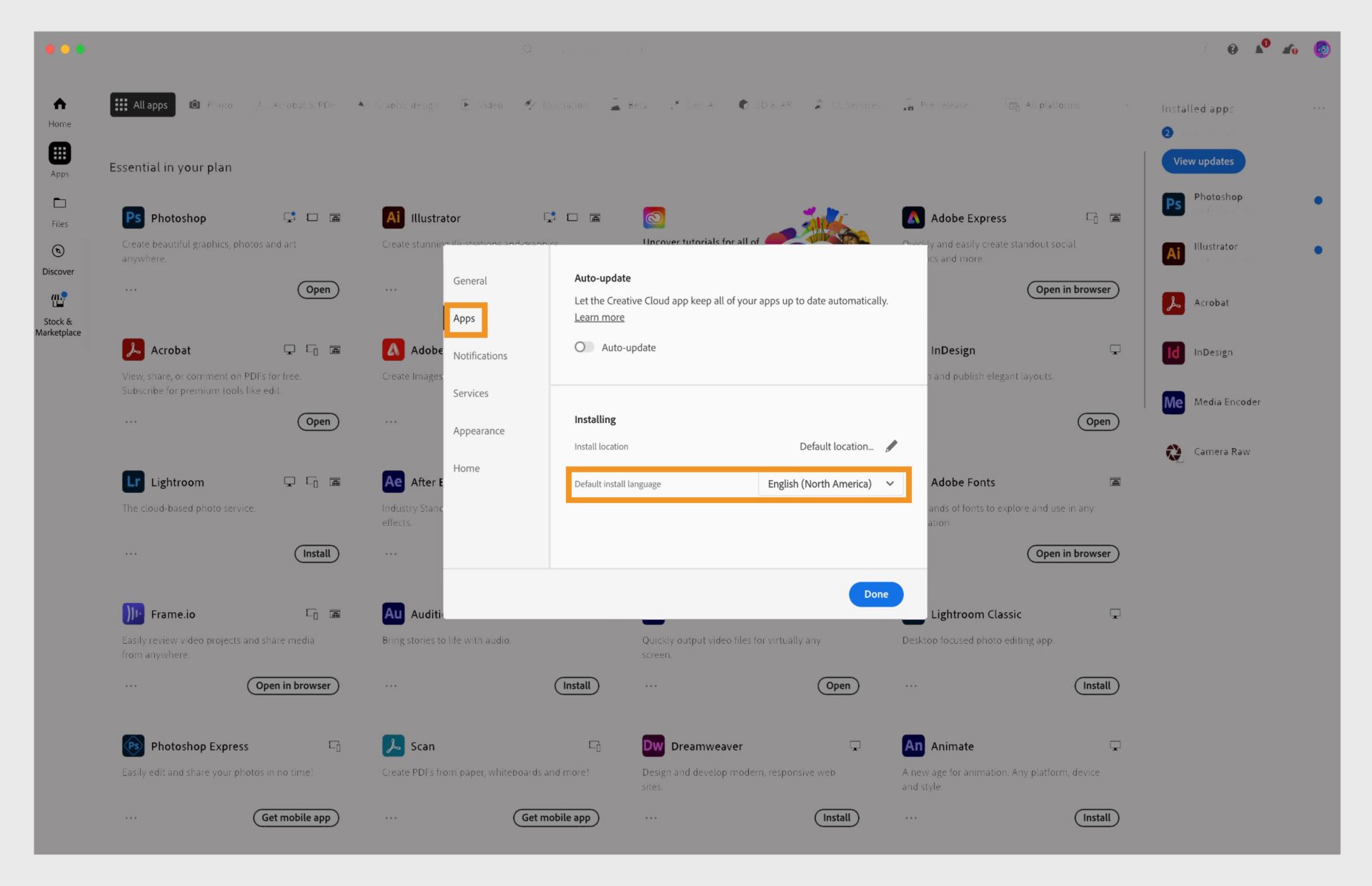Image resolution: width=1372 pixels, height=886 pixels.
Task: Click Install button on Dreamweaver card
Action: click(837, 818)
